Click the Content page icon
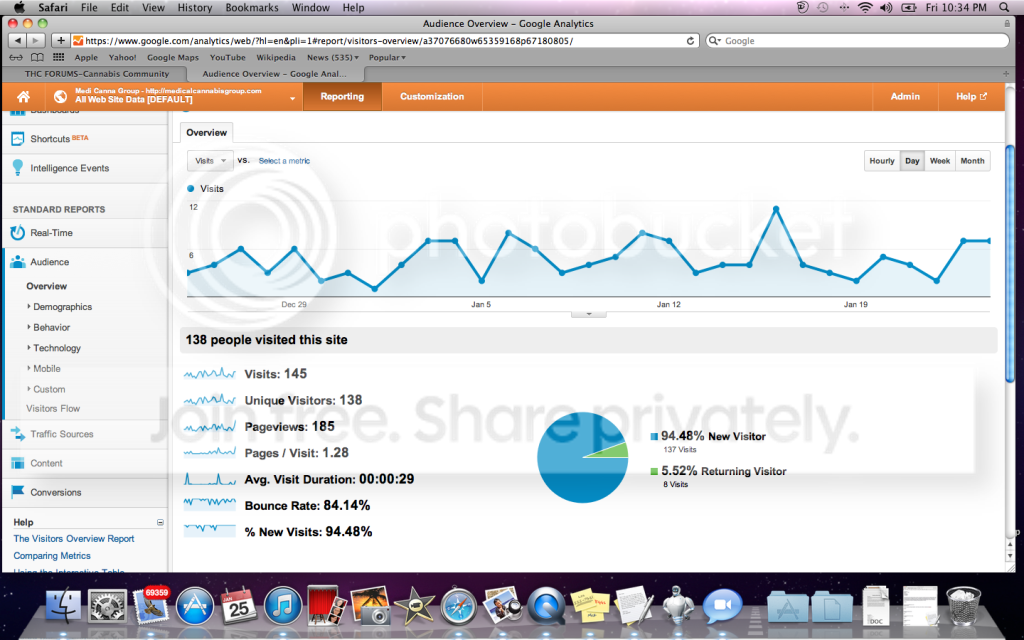Image resolution: width=1024 pixels, height=640 pixels. pyautogui.click(x=18, y=463)
